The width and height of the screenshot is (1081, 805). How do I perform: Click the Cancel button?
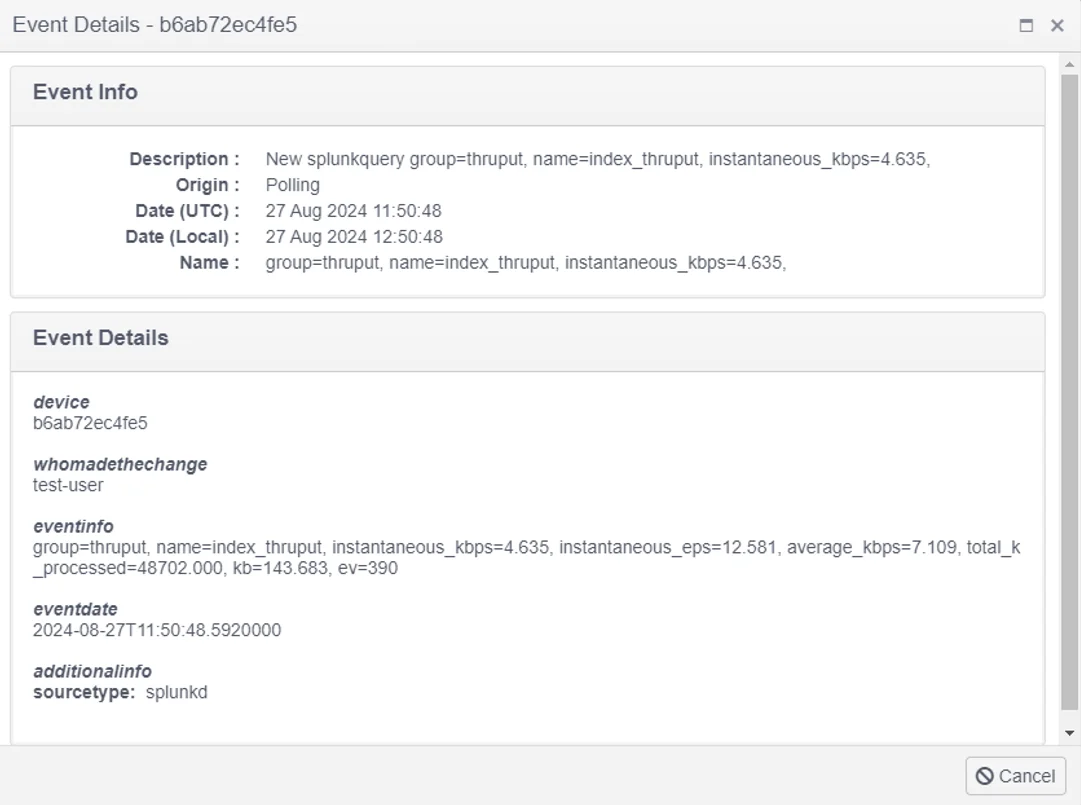(1016, 776)
